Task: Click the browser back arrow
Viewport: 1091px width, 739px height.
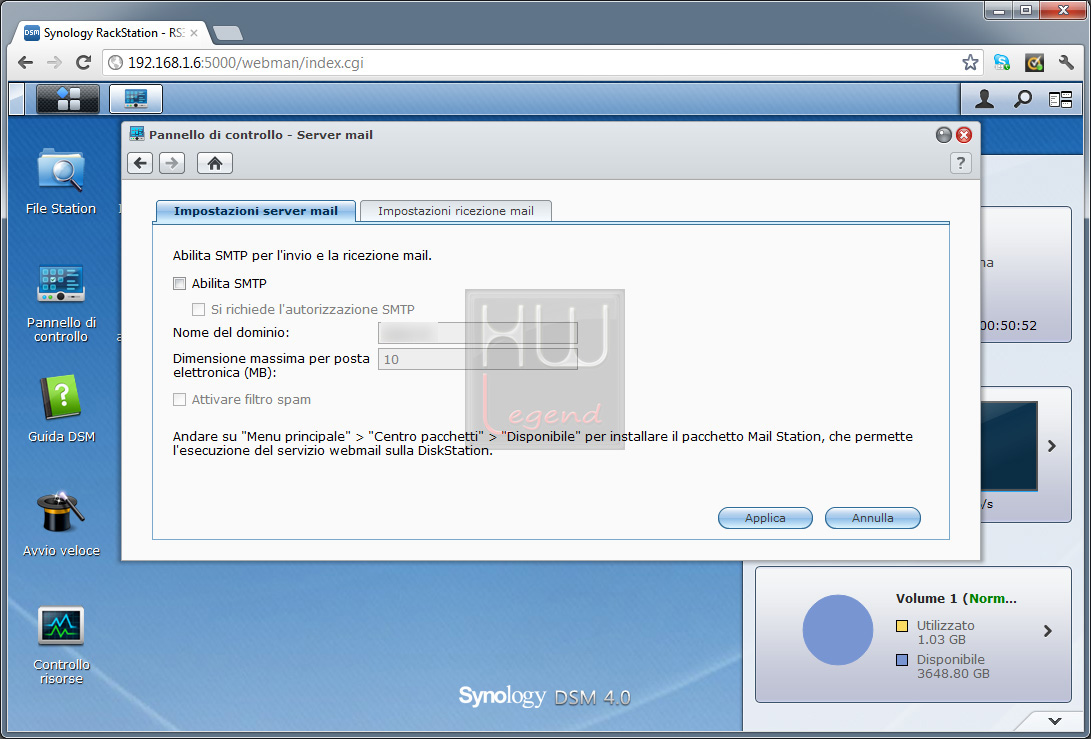Action: tap(25, 63)
